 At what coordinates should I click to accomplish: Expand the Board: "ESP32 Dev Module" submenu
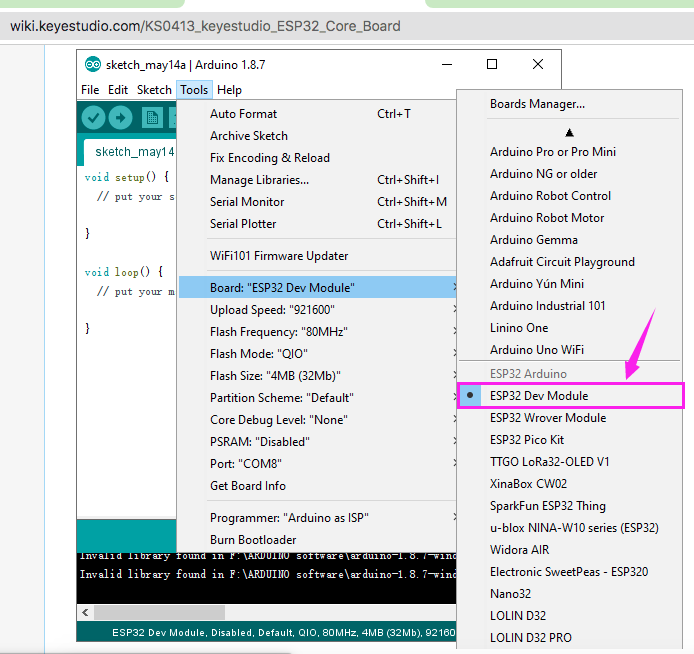click(317, 288)
